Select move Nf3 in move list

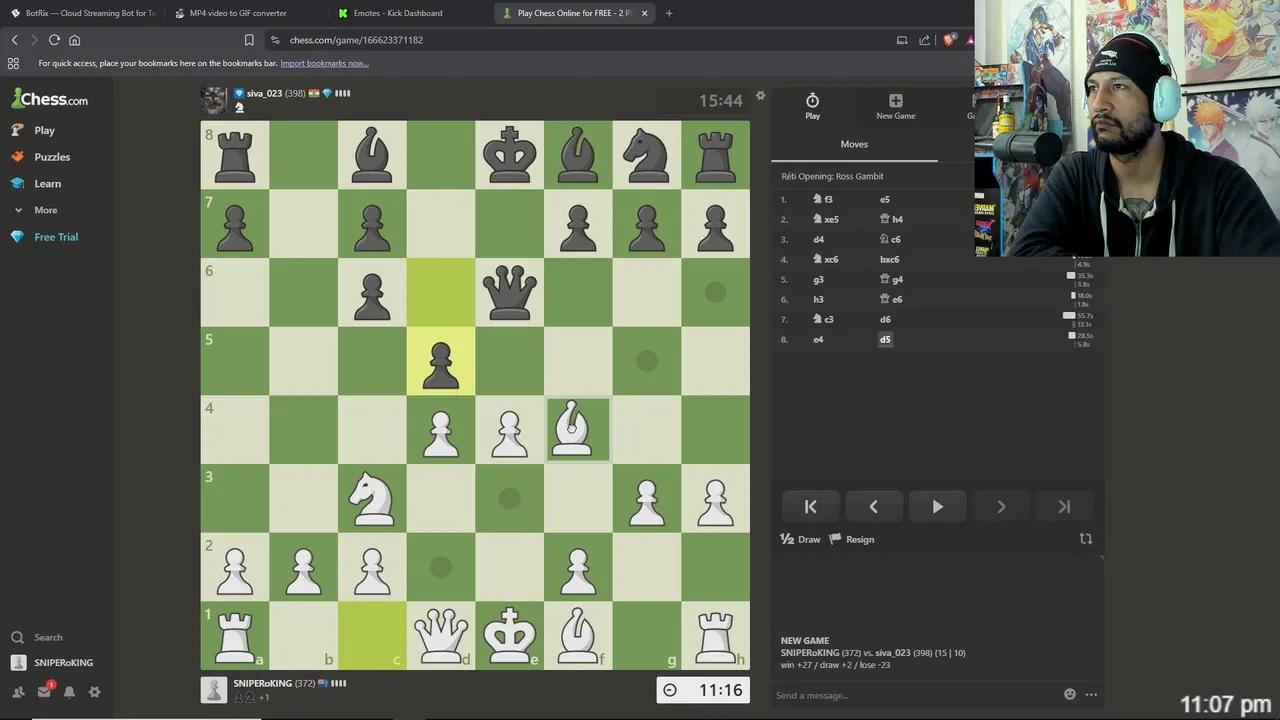[x=823, y=199]
